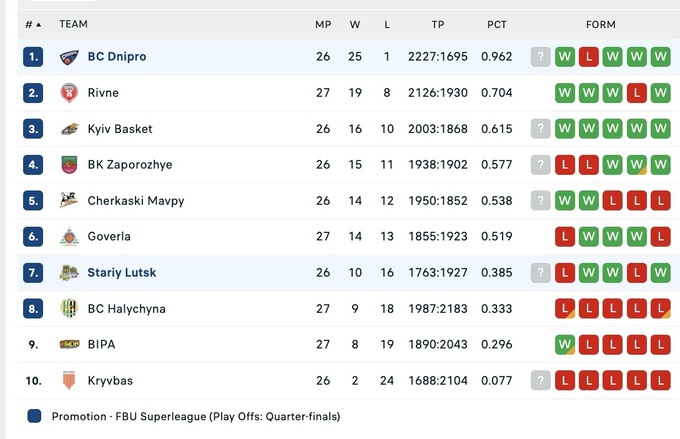Click the BC Dnipro team logo
The width and height of the screenshot is (680, 439).
[69, 57]
